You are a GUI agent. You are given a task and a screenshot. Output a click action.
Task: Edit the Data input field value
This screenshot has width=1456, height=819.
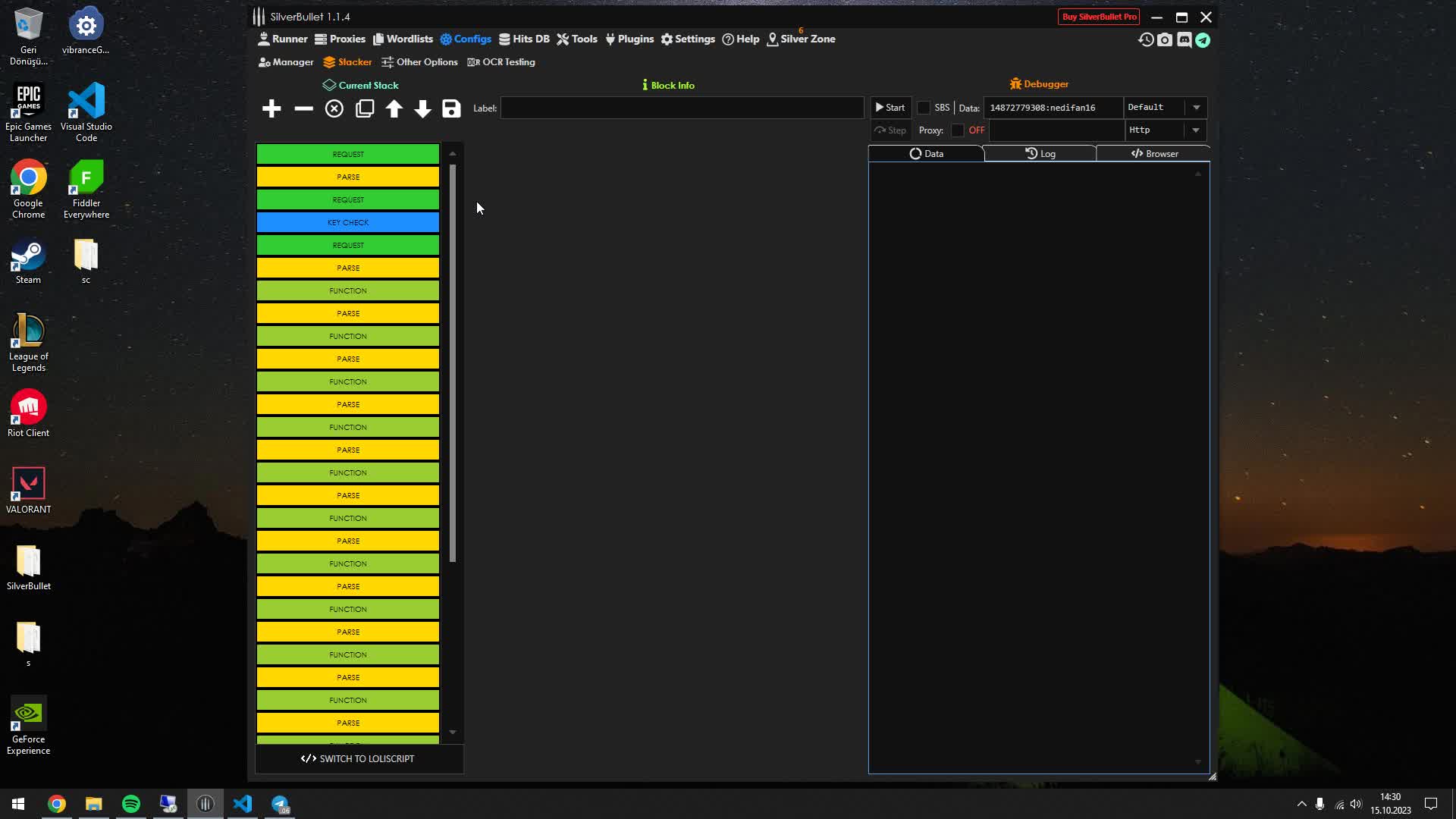click(x=1053, y=108)
